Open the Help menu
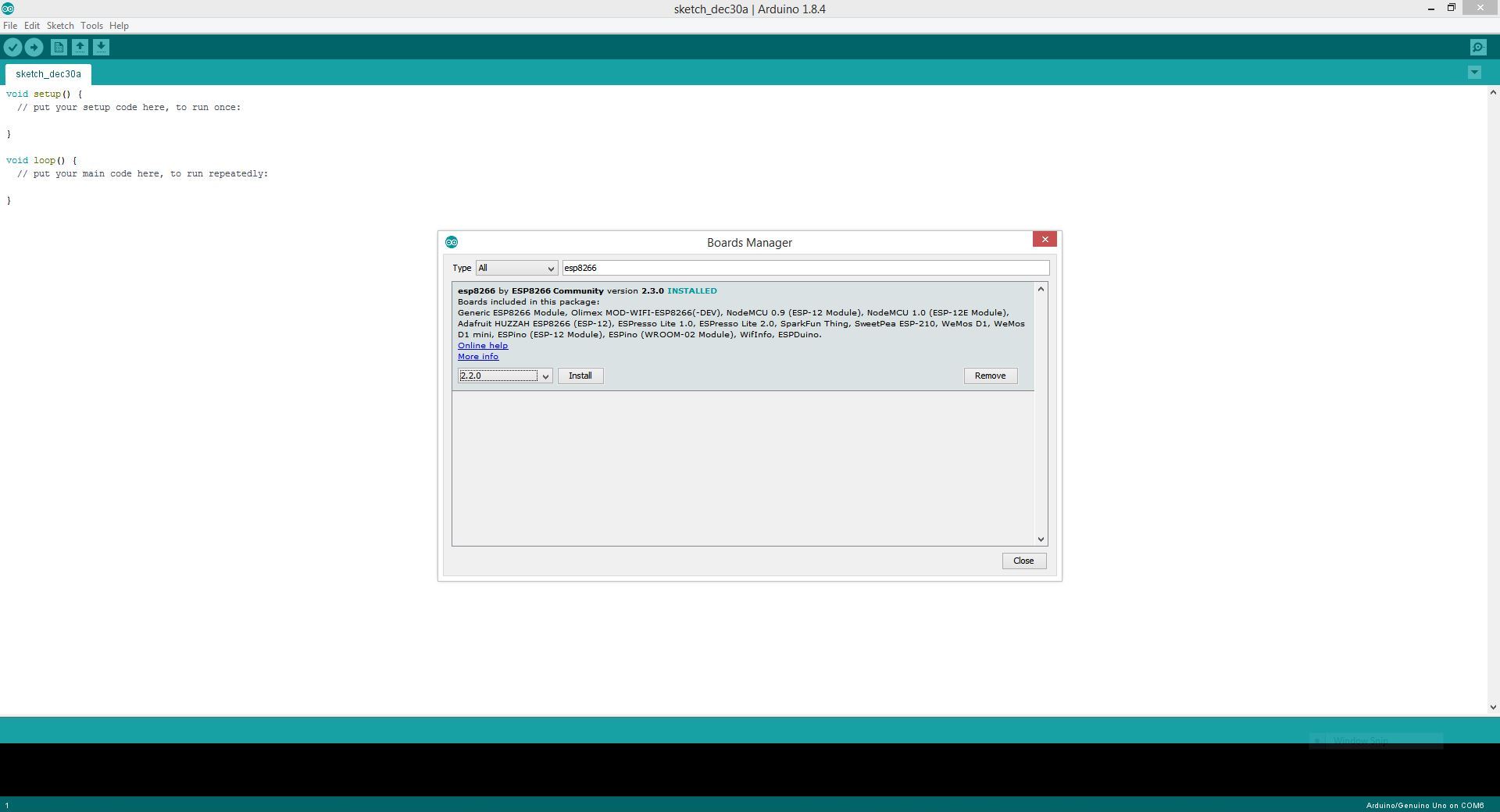 [x=119, y=26]
